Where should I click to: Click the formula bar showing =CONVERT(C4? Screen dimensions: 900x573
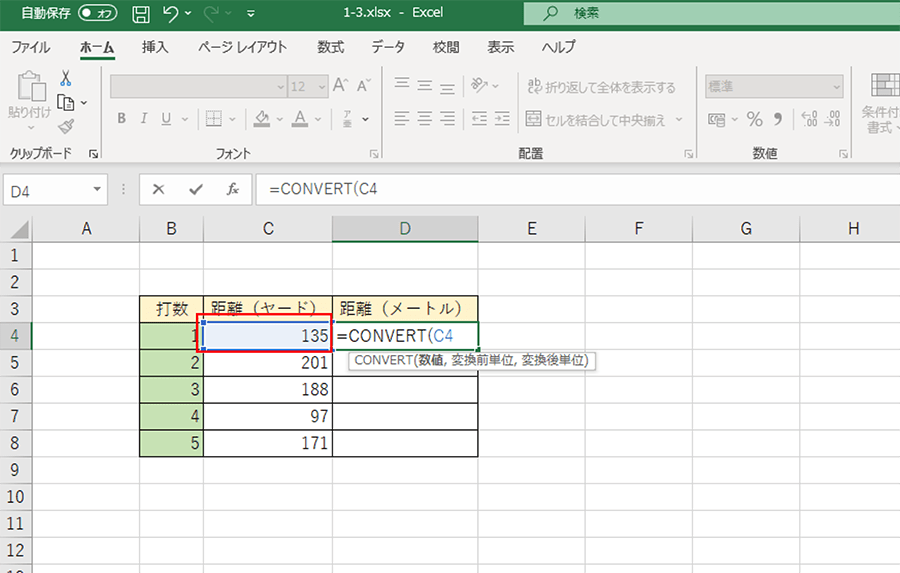[577, 189]
